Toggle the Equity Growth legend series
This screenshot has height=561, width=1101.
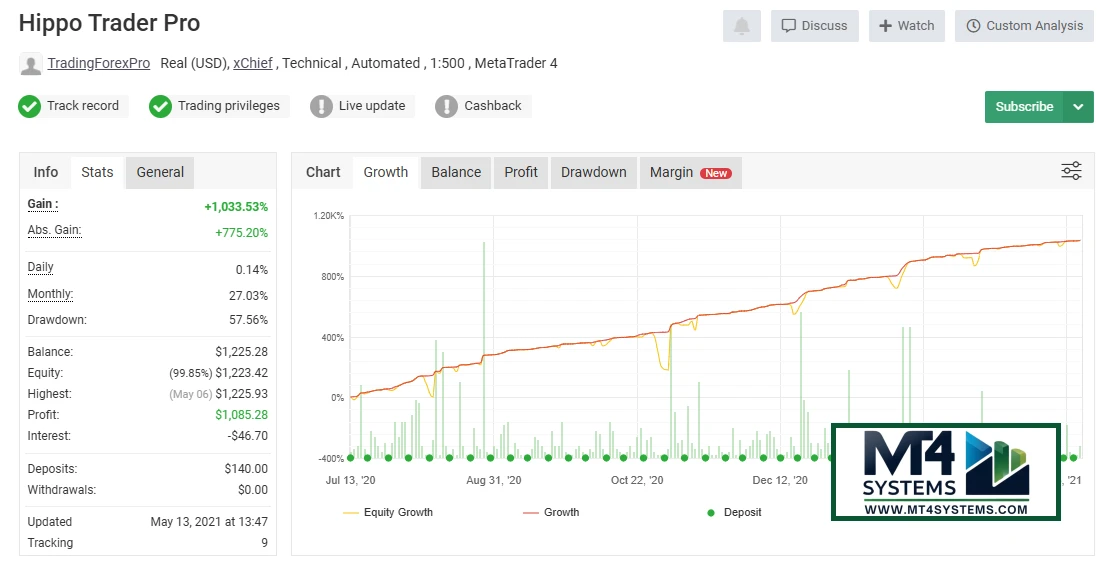(x=387, y=512)
